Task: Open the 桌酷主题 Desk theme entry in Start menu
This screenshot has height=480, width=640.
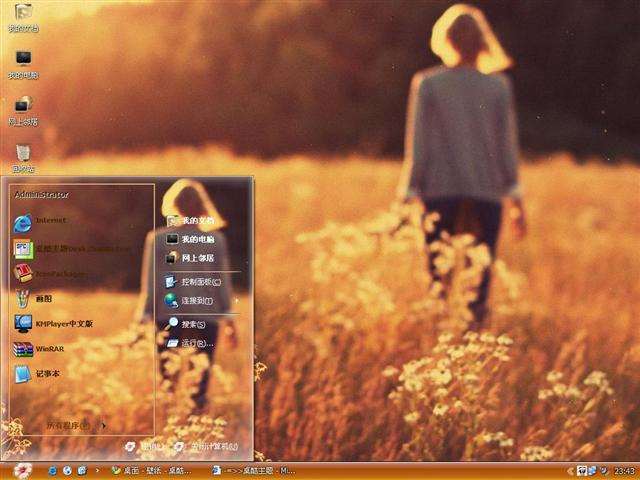Action: pos(72,249)
